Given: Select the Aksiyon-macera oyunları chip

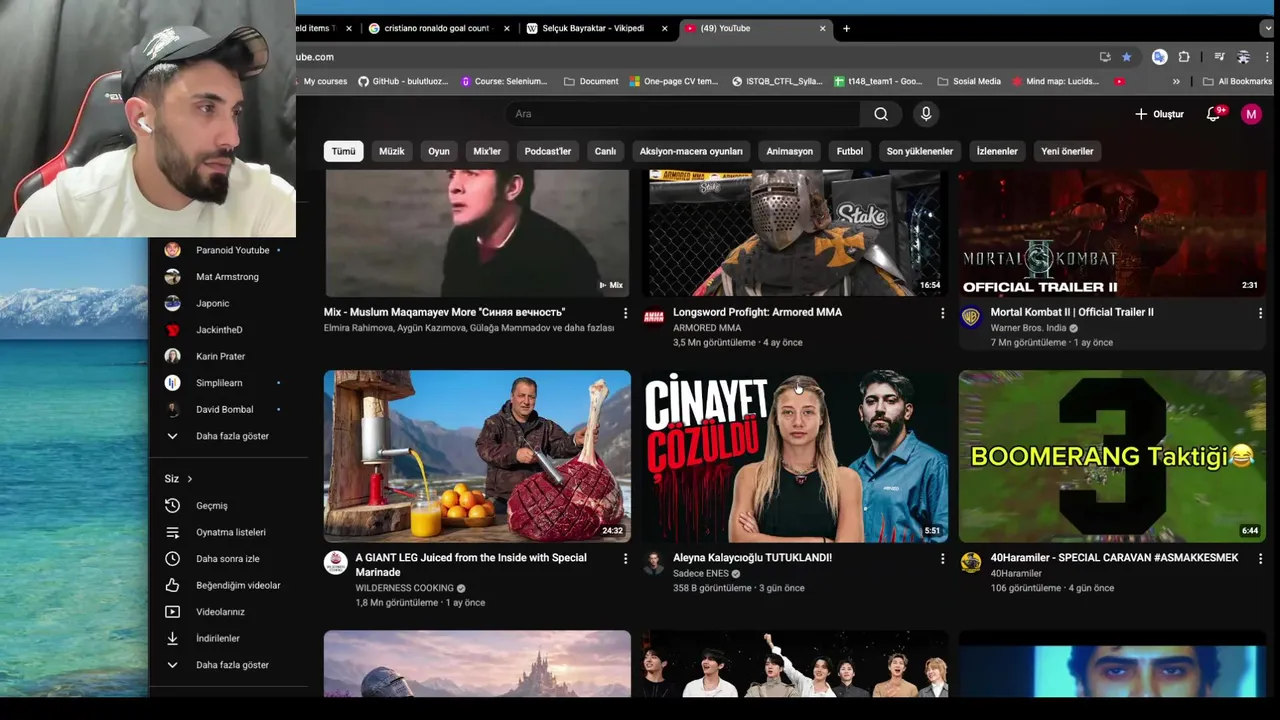Looking at the screenshot, I should pyautogui.click(x=691, y=151).
